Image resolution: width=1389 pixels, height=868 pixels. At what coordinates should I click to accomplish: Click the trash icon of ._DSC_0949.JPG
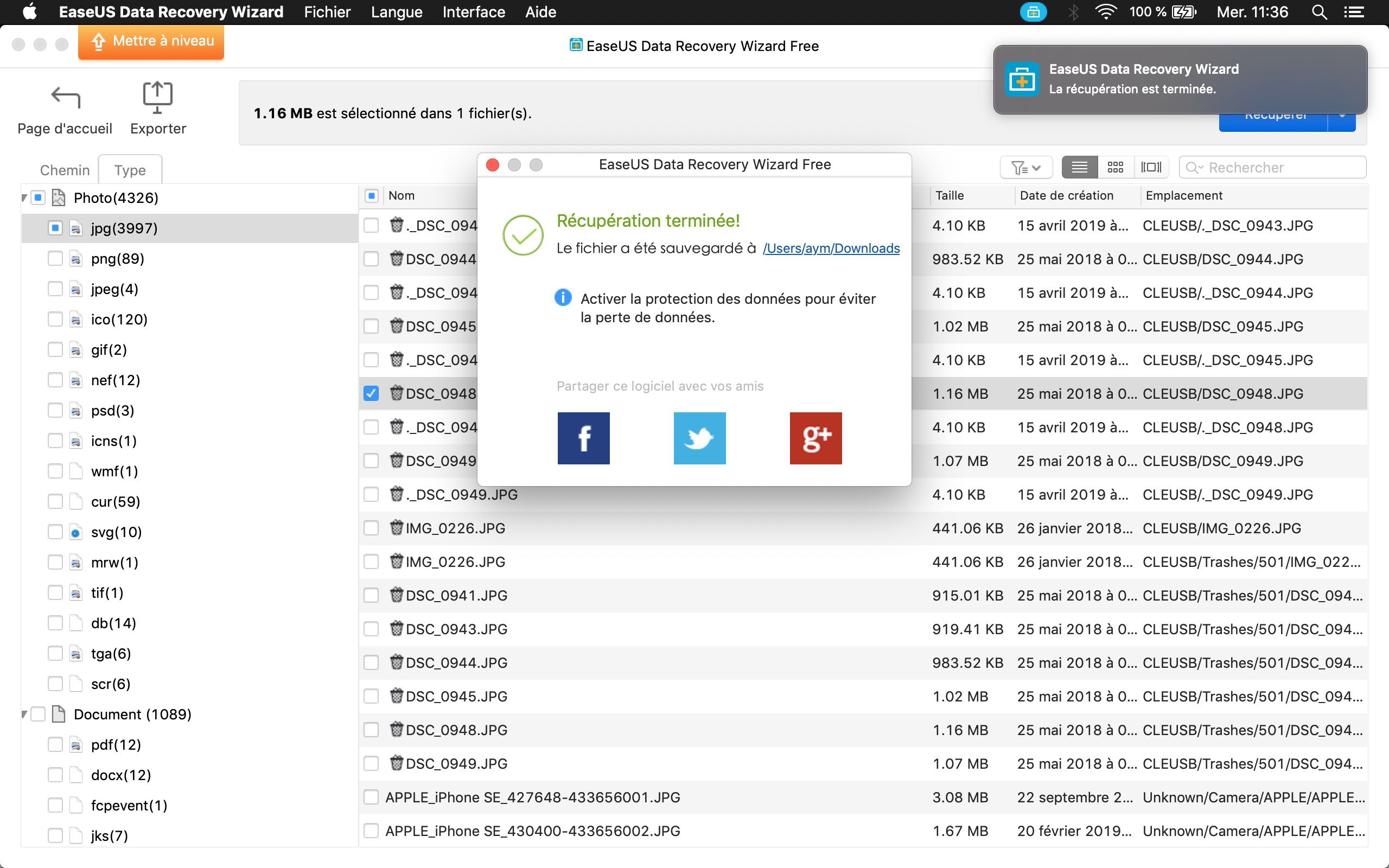pos(396,494)
